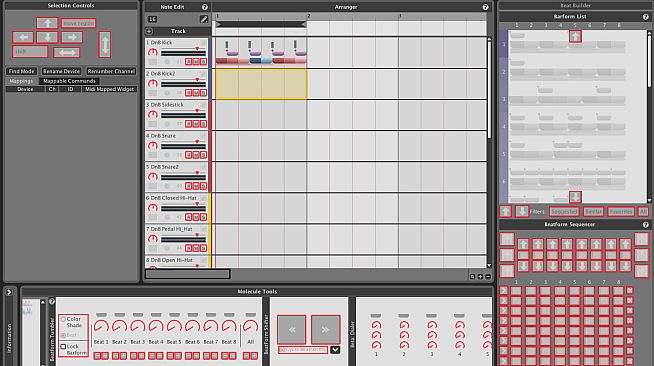Switch to the Mappings tab

21,81
